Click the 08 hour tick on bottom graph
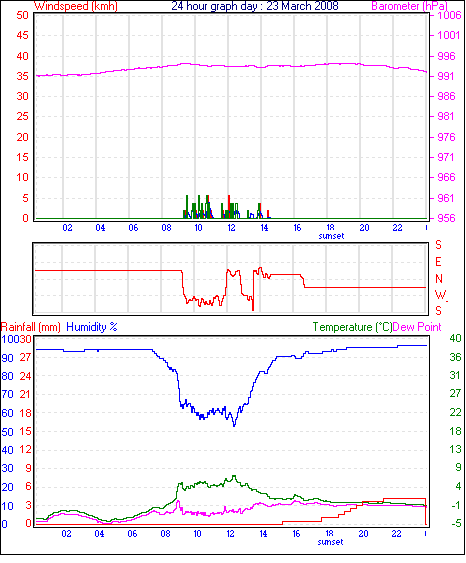Screen dimensions: 466x563 click(x=165, y=534)
